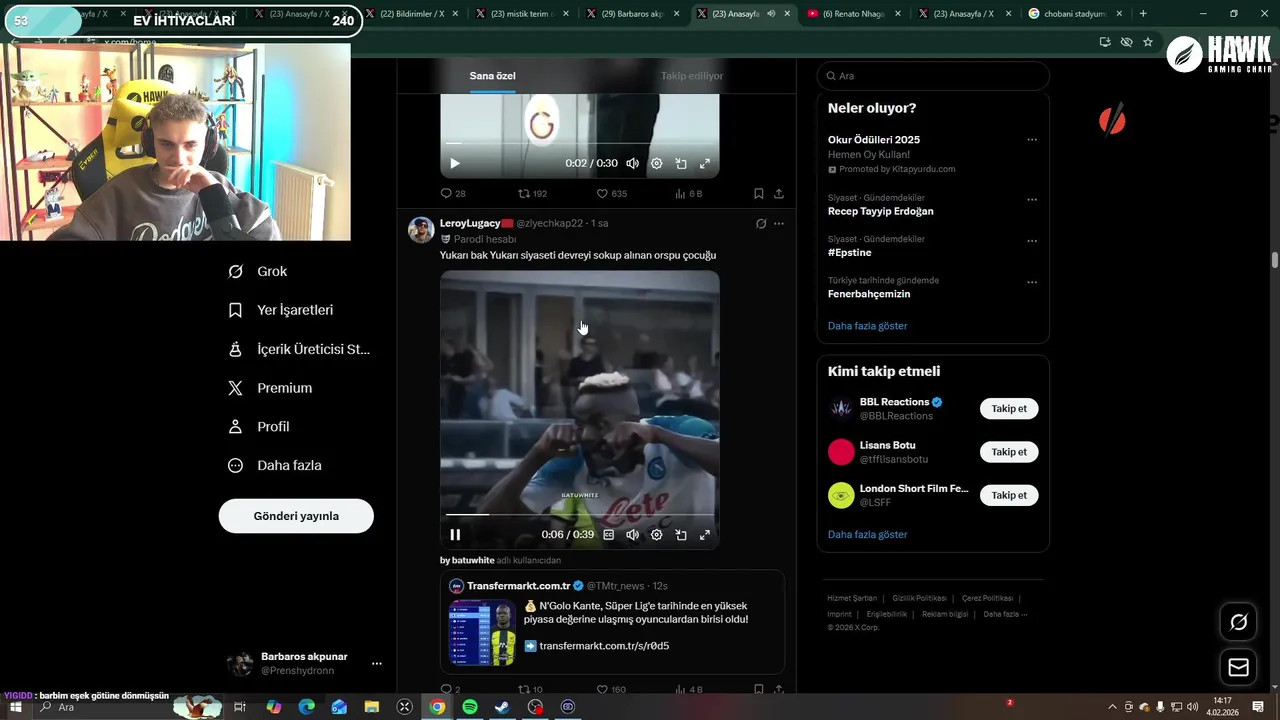Toggle captions on the 0:39 video

(608, 535)
